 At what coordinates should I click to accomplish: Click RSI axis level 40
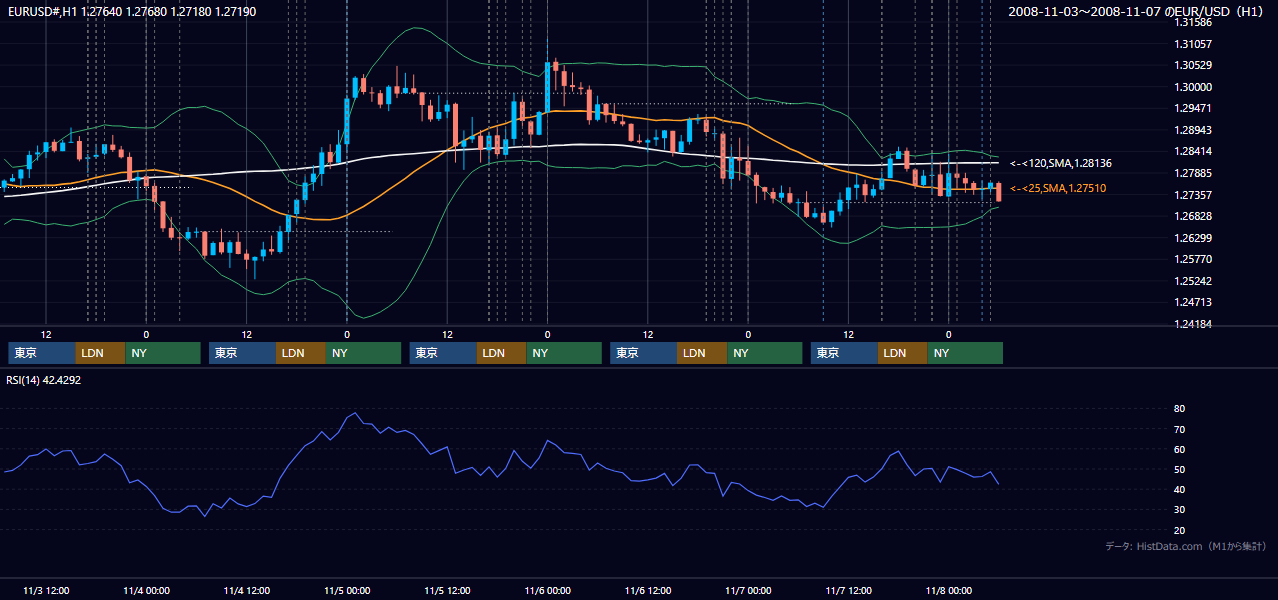[x=1180, y=489]
